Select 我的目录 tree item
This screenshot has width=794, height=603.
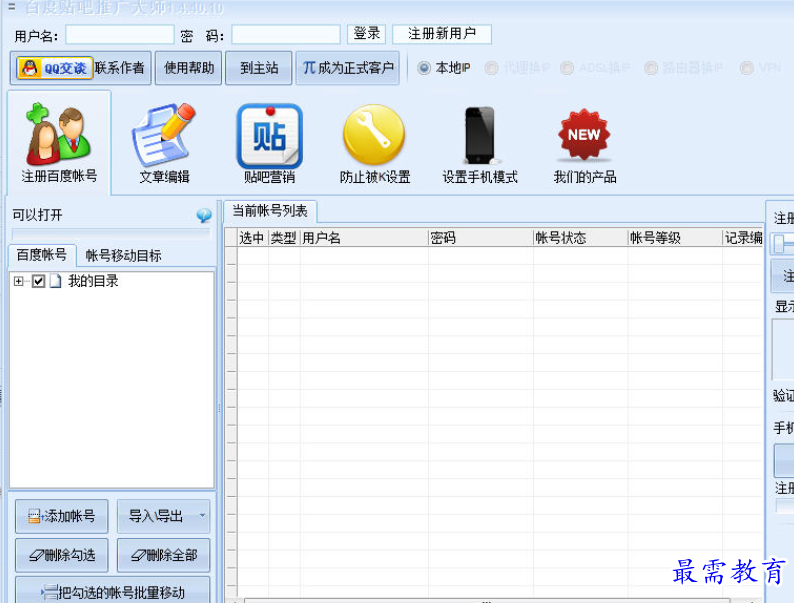93,281
